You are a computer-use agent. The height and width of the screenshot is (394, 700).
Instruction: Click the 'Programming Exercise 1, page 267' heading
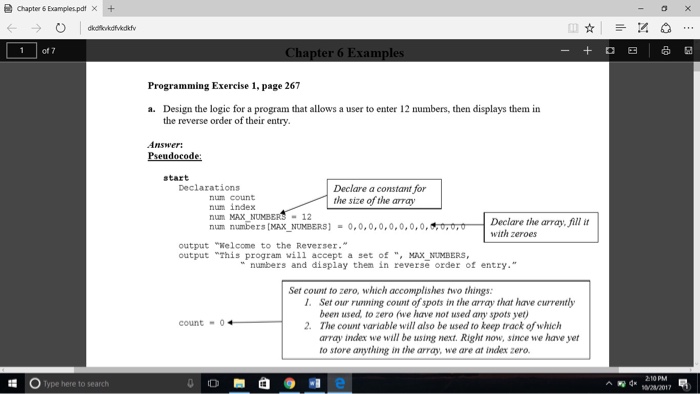coord(224,85)
